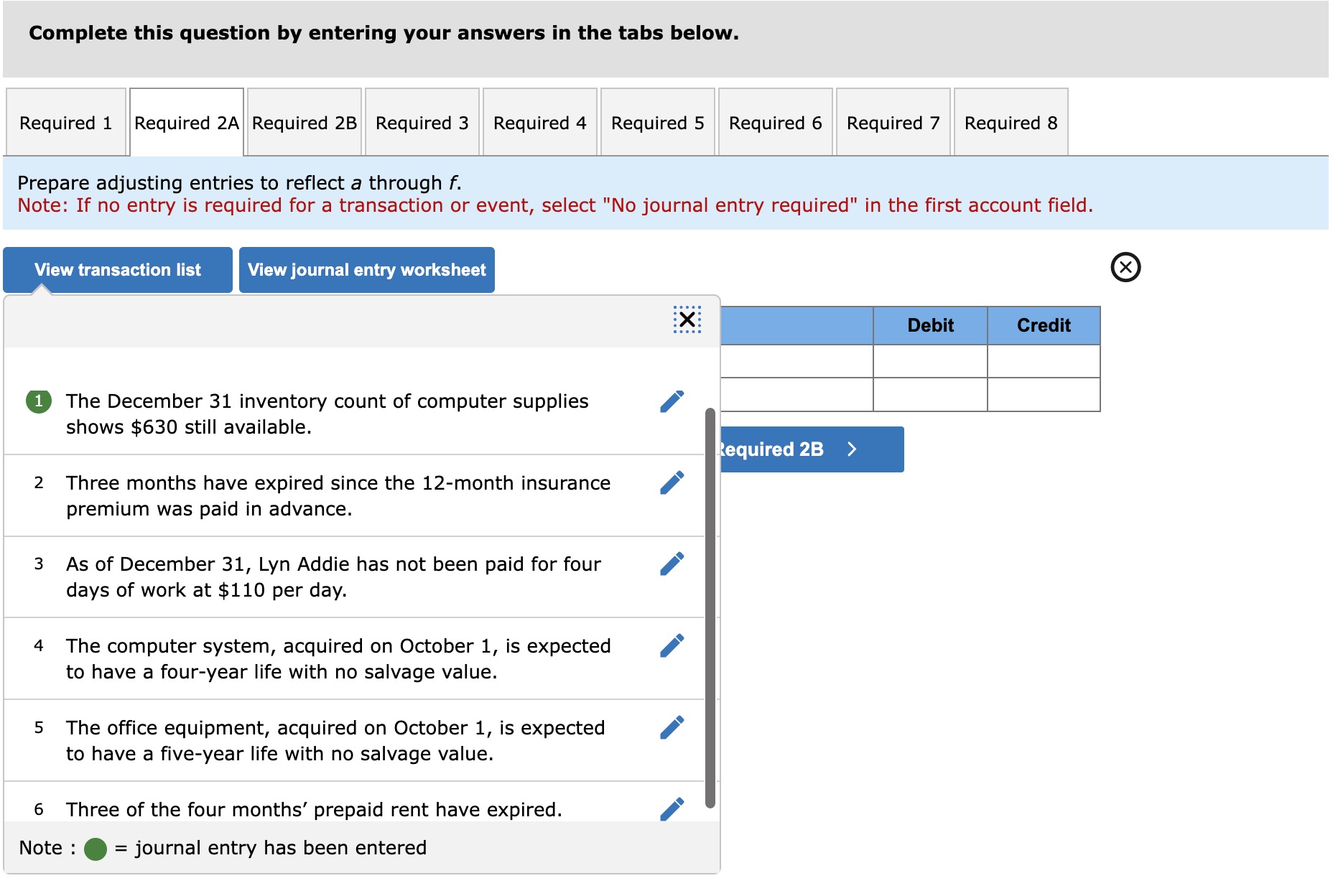Switch to the Required 1 tab
The height and width of the screenshot is (896, 1333).
point(65,122)
